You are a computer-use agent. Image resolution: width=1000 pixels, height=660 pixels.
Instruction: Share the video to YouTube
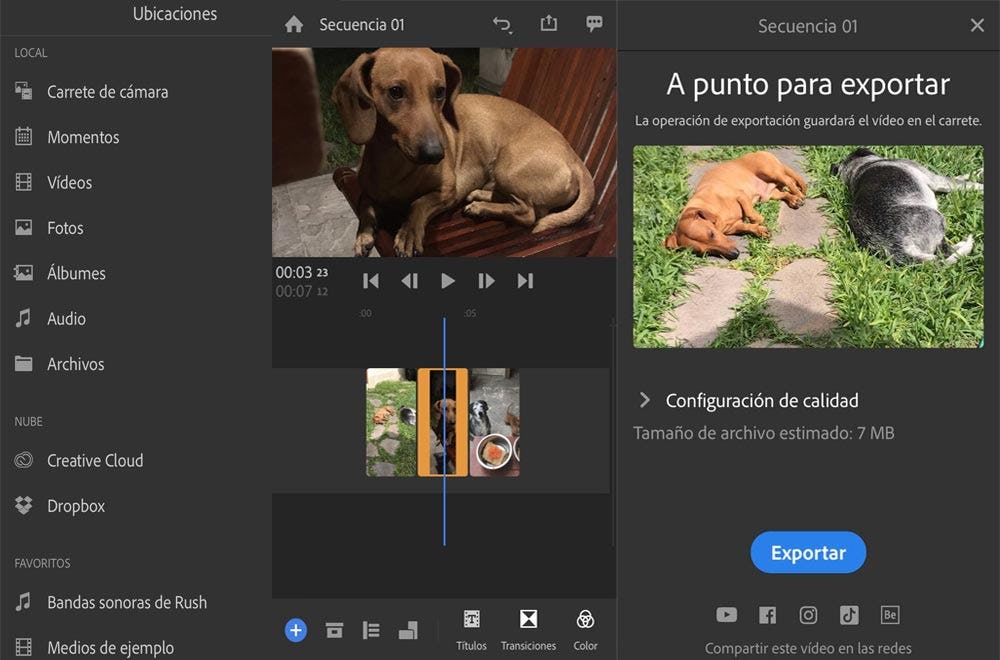726,615
